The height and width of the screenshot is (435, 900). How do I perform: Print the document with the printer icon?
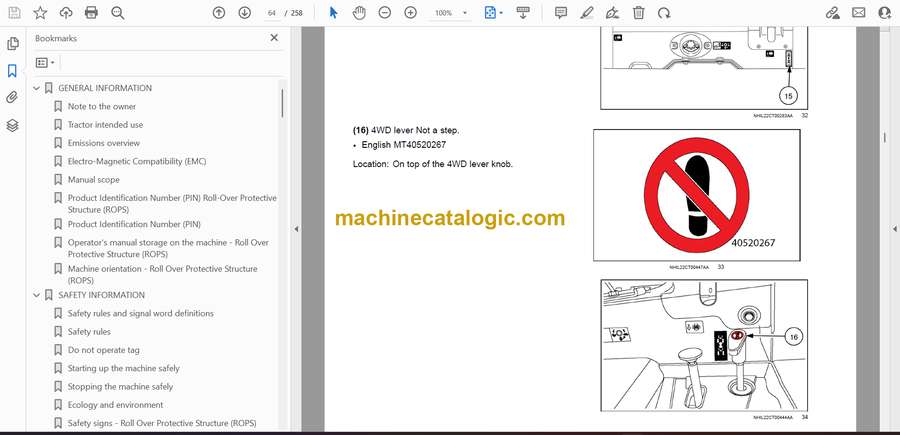(x=91, y=13)
